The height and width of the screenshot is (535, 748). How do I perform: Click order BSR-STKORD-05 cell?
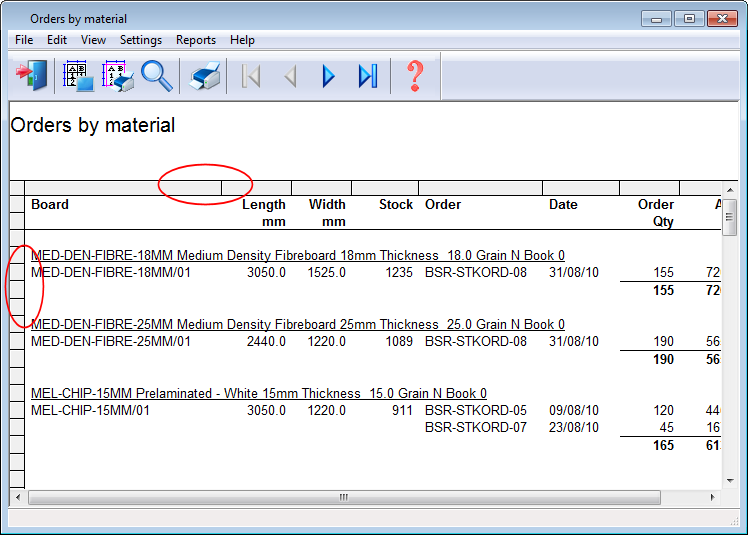click(x=476, y=410)
